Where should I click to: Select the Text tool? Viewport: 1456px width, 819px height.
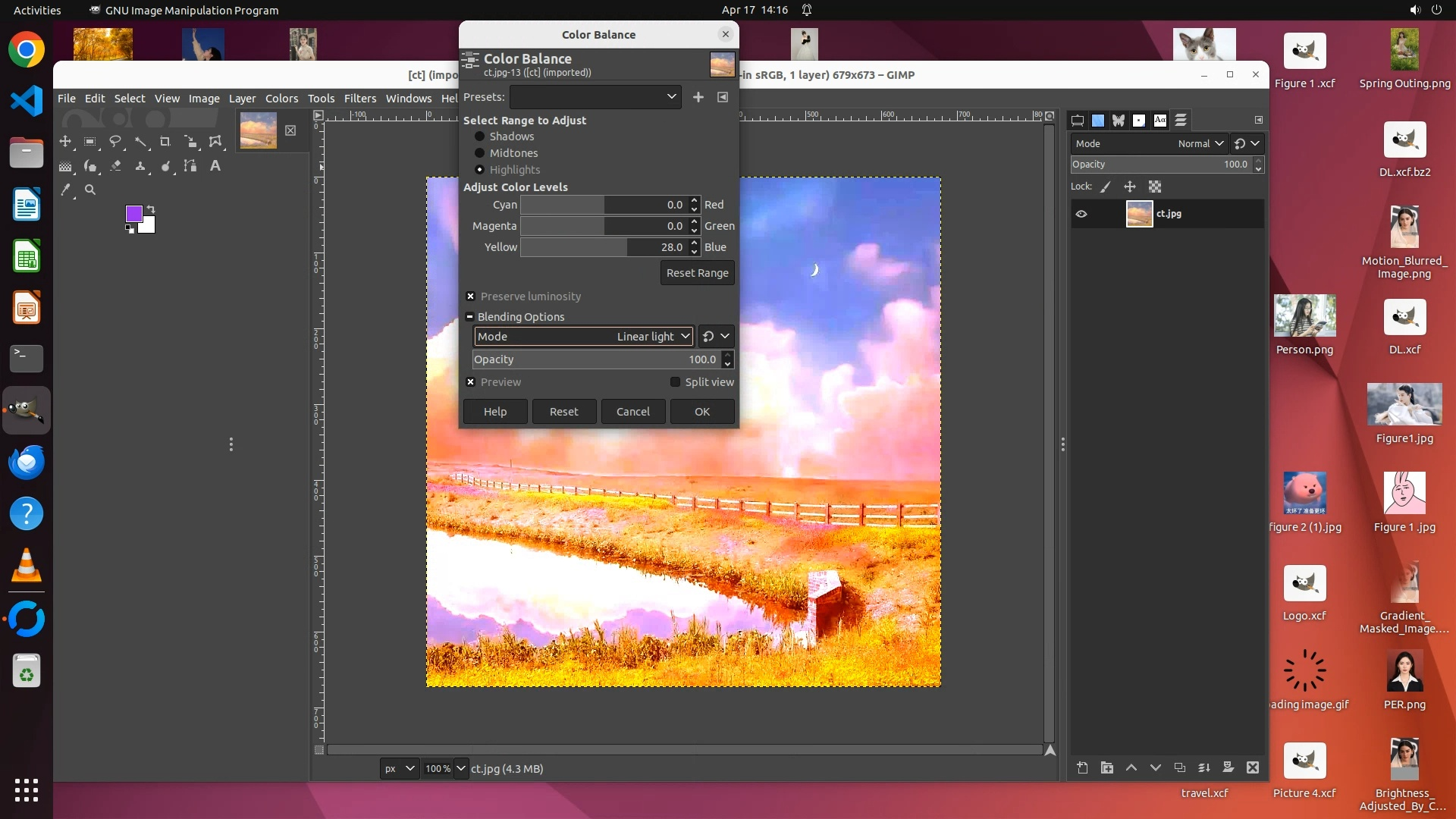[x=215, y=166]
